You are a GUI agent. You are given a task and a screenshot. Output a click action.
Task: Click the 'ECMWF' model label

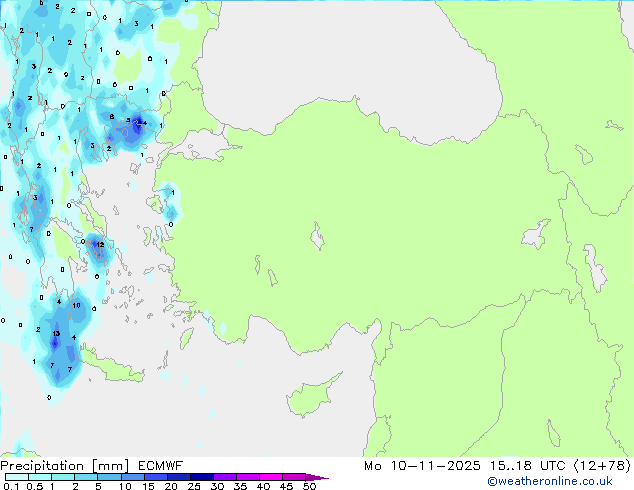click(161, 466)
